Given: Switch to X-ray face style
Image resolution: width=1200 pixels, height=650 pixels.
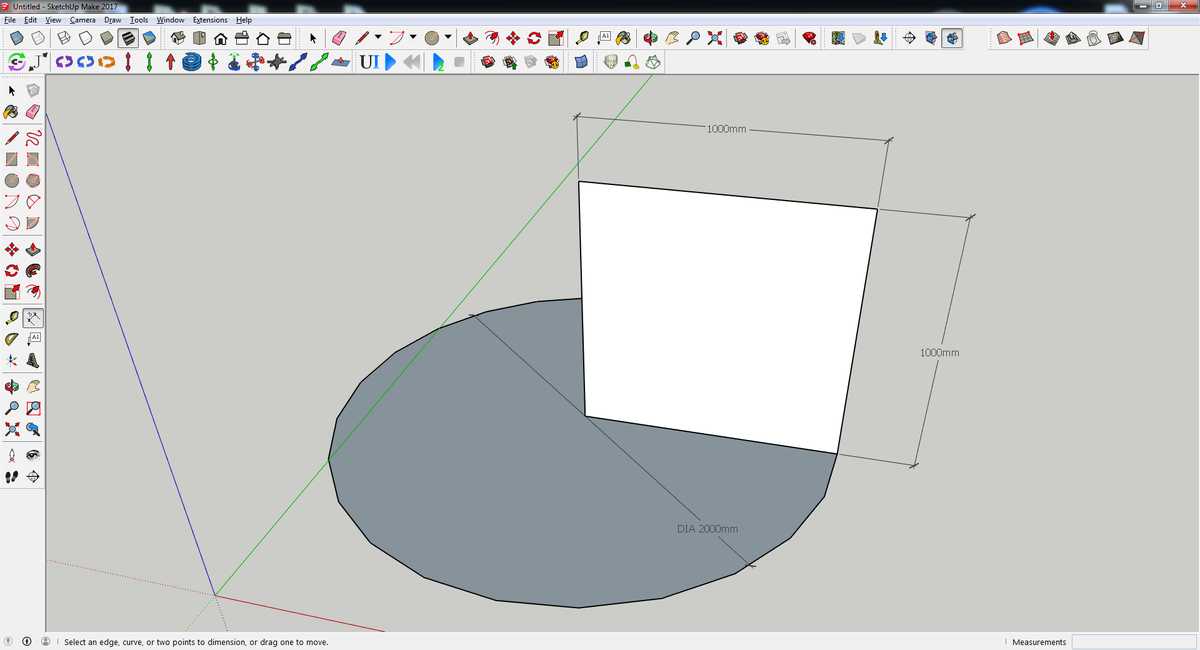Looking at the screenshot, I should click(17, 38).
